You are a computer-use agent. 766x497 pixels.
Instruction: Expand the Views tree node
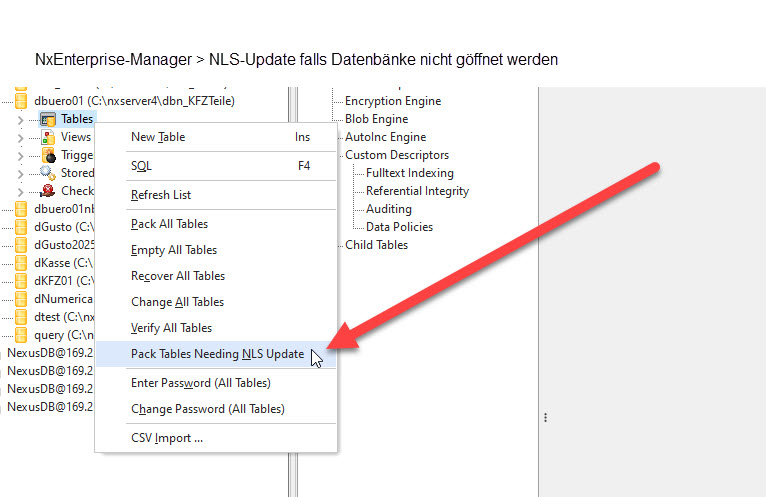tap(20, 137)
